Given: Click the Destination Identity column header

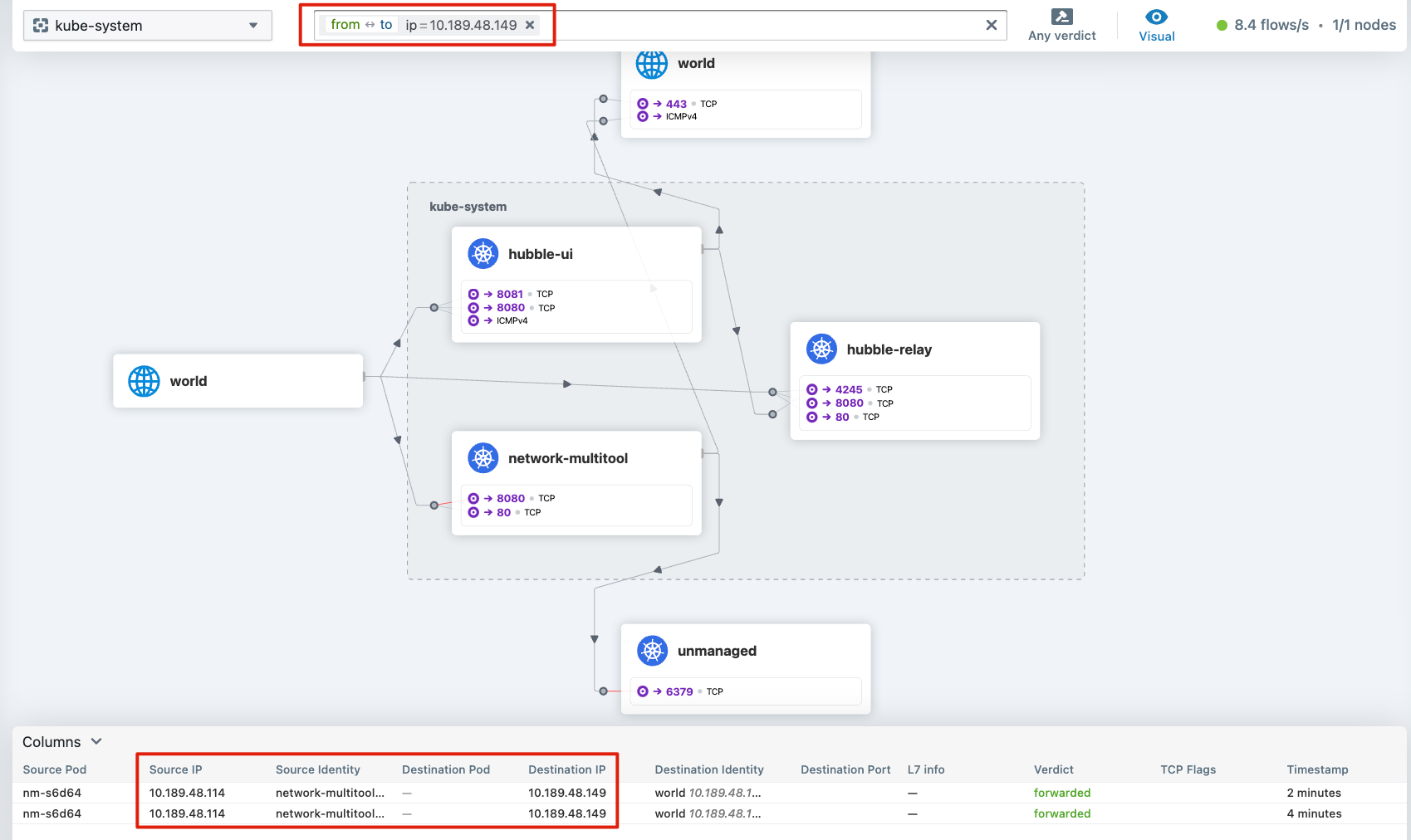Looking at the screenshot, I should 709,769.
